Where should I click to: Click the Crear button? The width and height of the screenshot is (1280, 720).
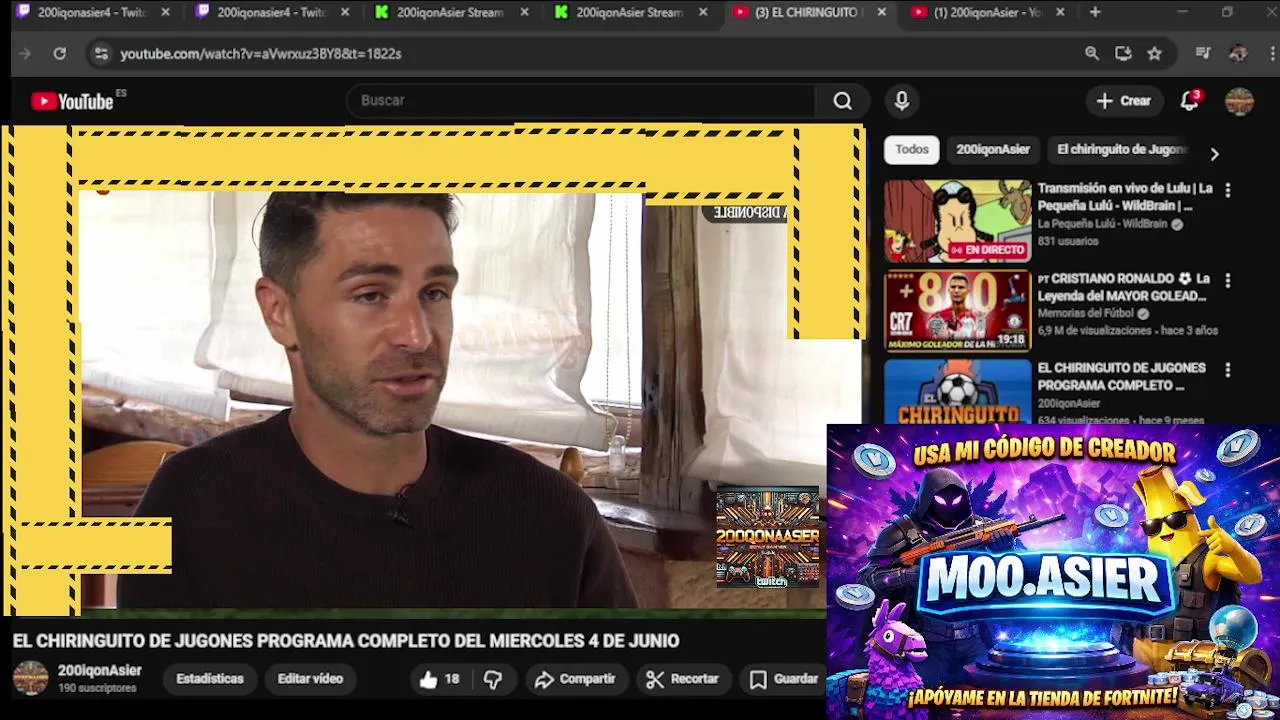(x=1123, y=101)
